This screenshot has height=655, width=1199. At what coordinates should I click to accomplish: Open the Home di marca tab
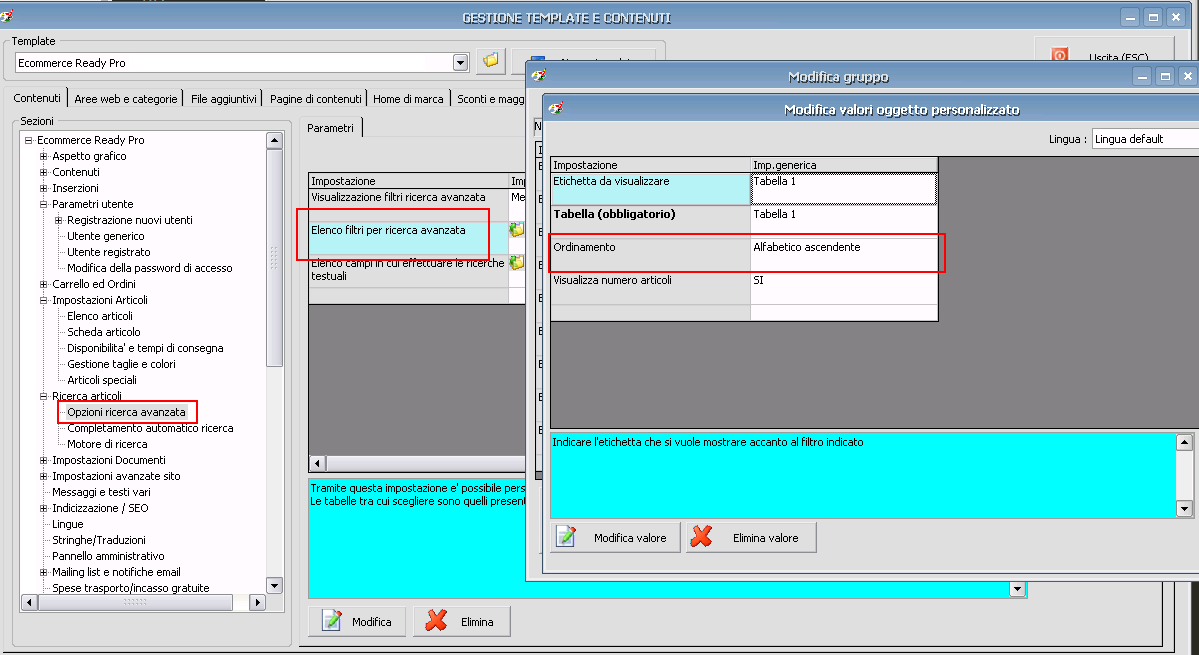coord(408,99)
